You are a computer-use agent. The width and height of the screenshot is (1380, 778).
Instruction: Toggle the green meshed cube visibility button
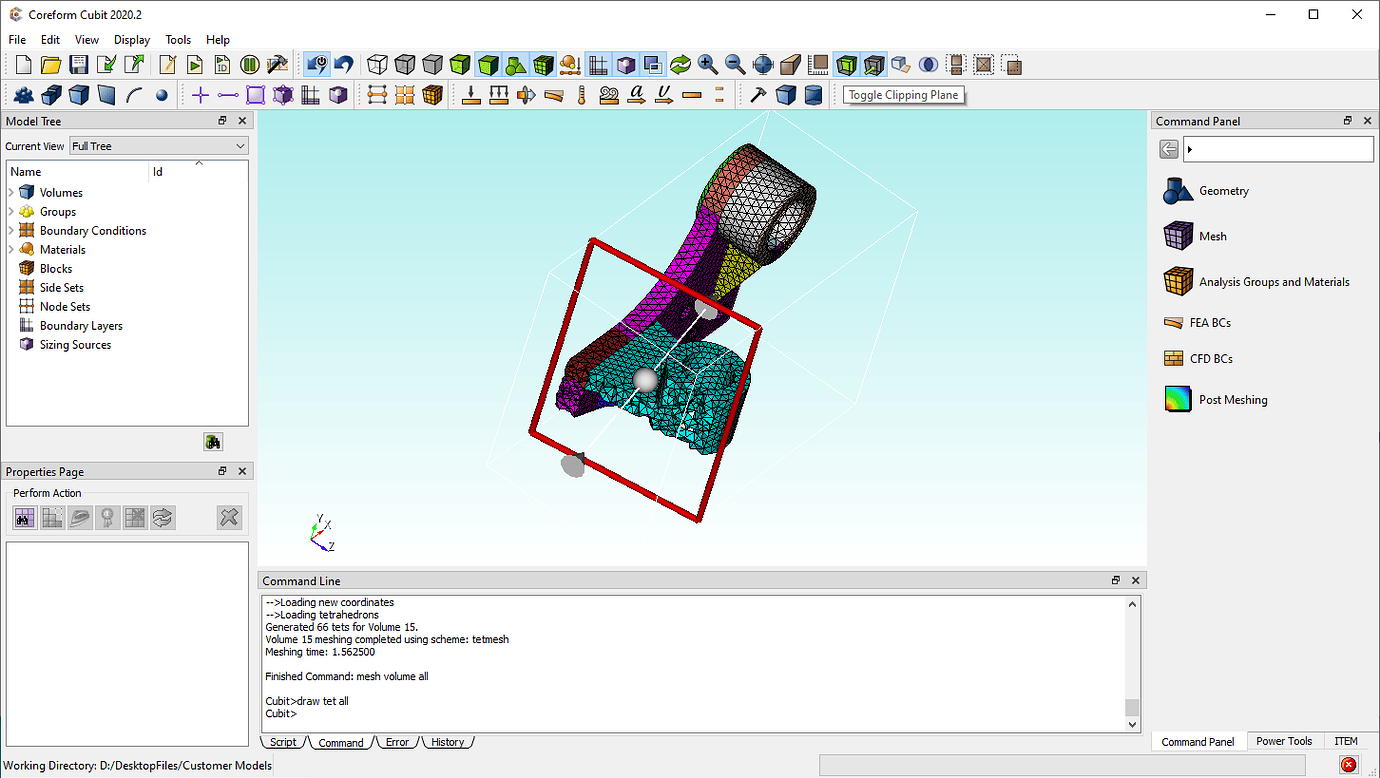(544, 65)
